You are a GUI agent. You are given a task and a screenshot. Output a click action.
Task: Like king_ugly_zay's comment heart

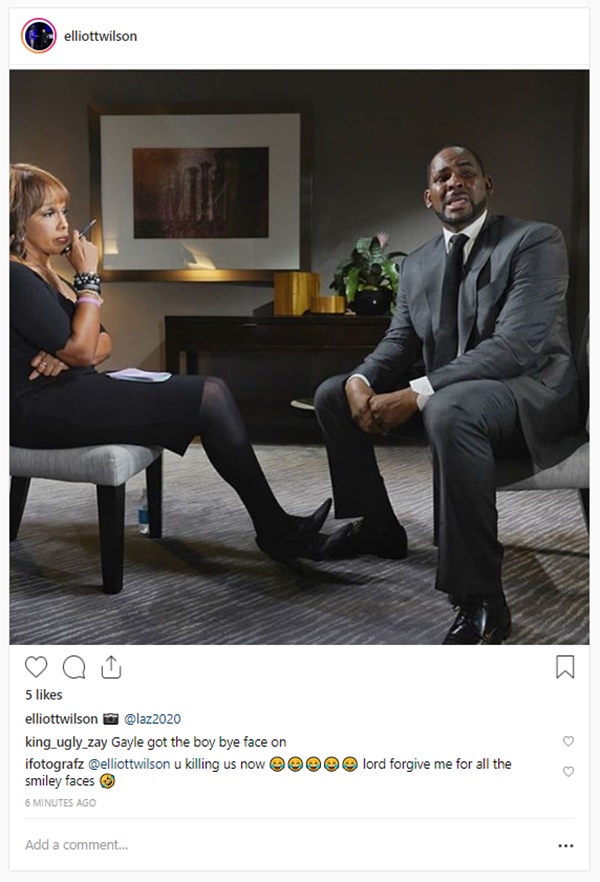569,741
